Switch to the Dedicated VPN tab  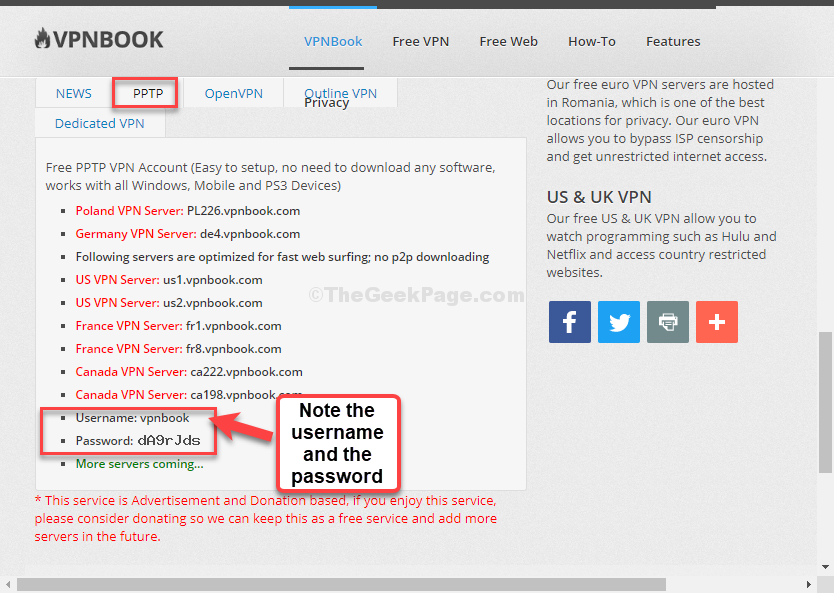[99, 123]
